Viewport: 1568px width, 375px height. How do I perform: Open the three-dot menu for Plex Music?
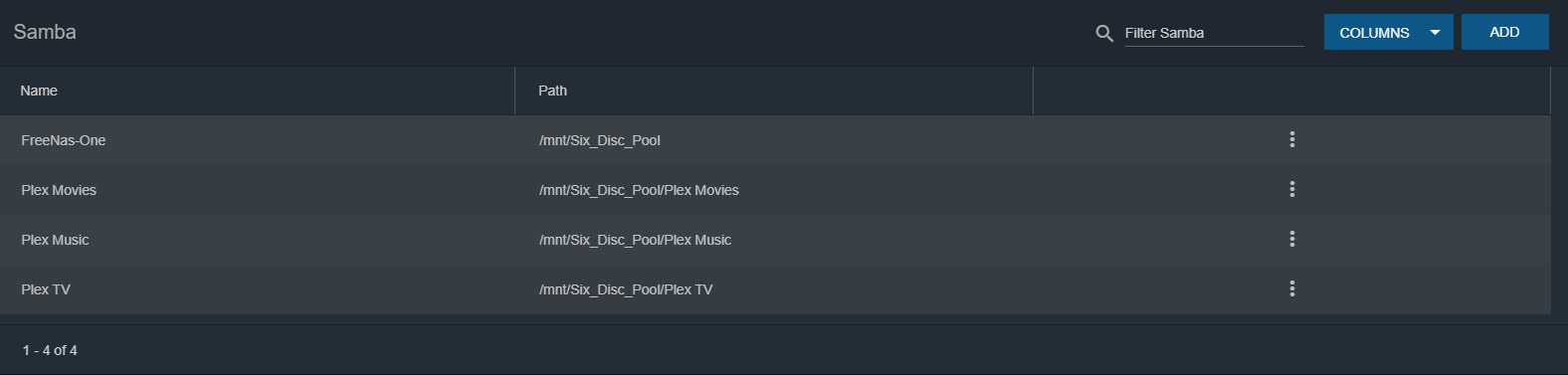[x=1291, y=240]
